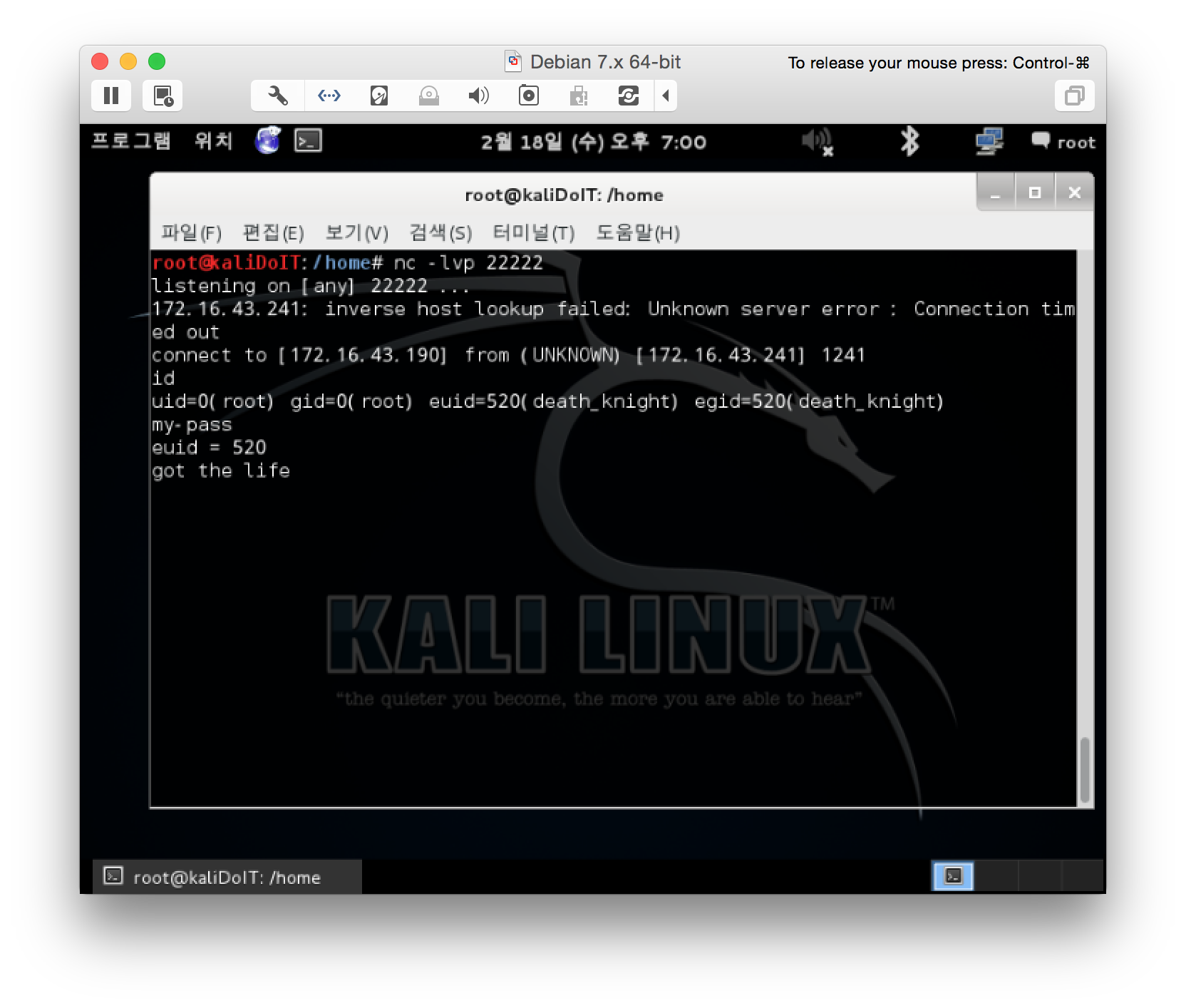Collapse the device toolbar arrow
The height and width of the screenshot is (1008, 1186).
pyautogui.click(x=666, y=96)
